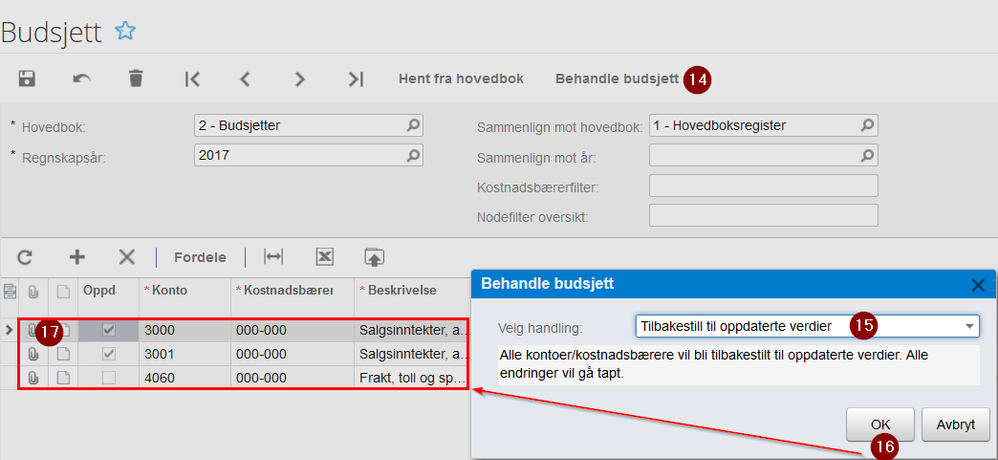Toggle Oppd checkbox for account 4060

[108, 379]
